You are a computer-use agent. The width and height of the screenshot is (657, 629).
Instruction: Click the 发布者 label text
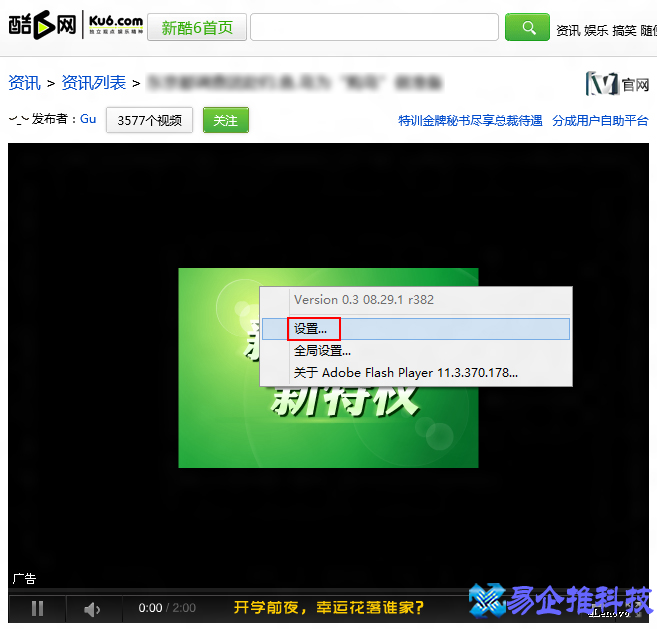pyautogui.click(x=49, y=119)
